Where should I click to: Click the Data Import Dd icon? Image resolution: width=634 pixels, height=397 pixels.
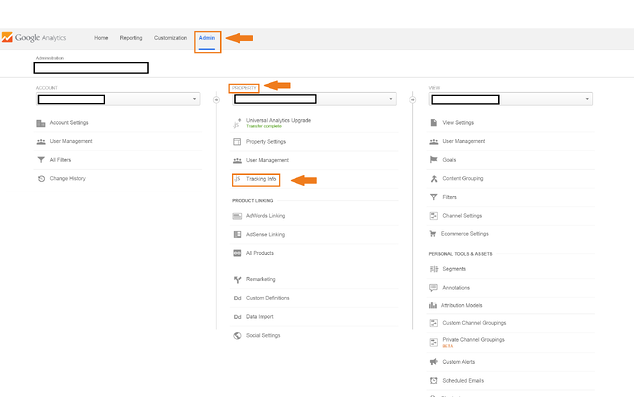237,317
